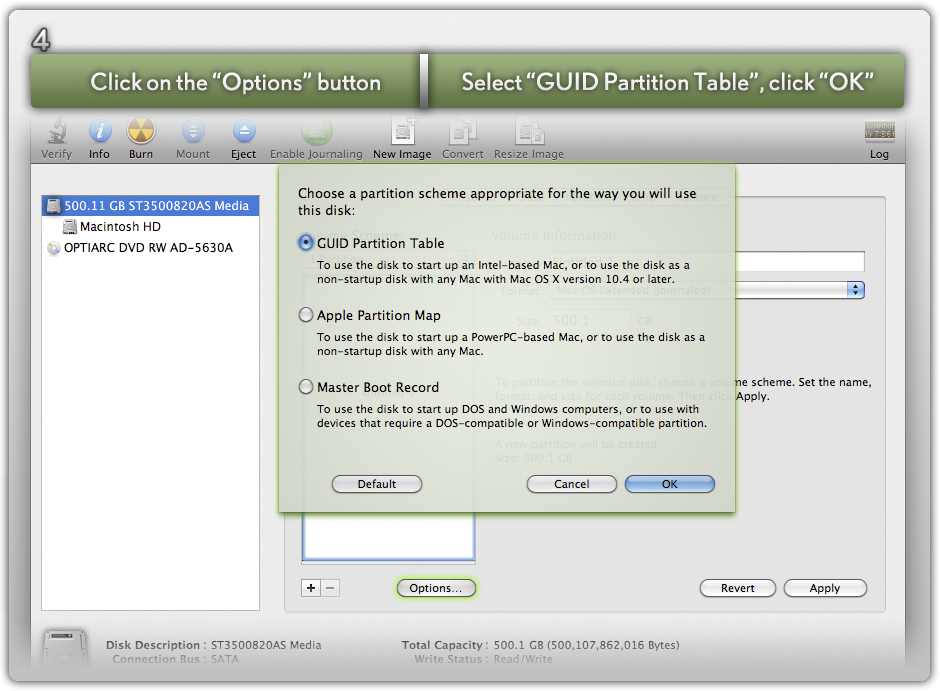Click the Enable Journaling icon

[317, 131]
